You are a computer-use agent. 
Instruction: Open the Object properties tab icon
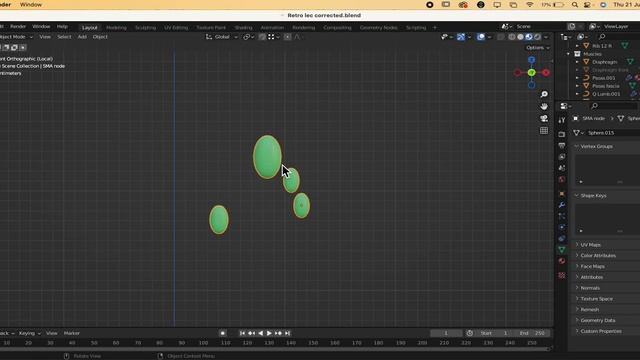point(562,194)
